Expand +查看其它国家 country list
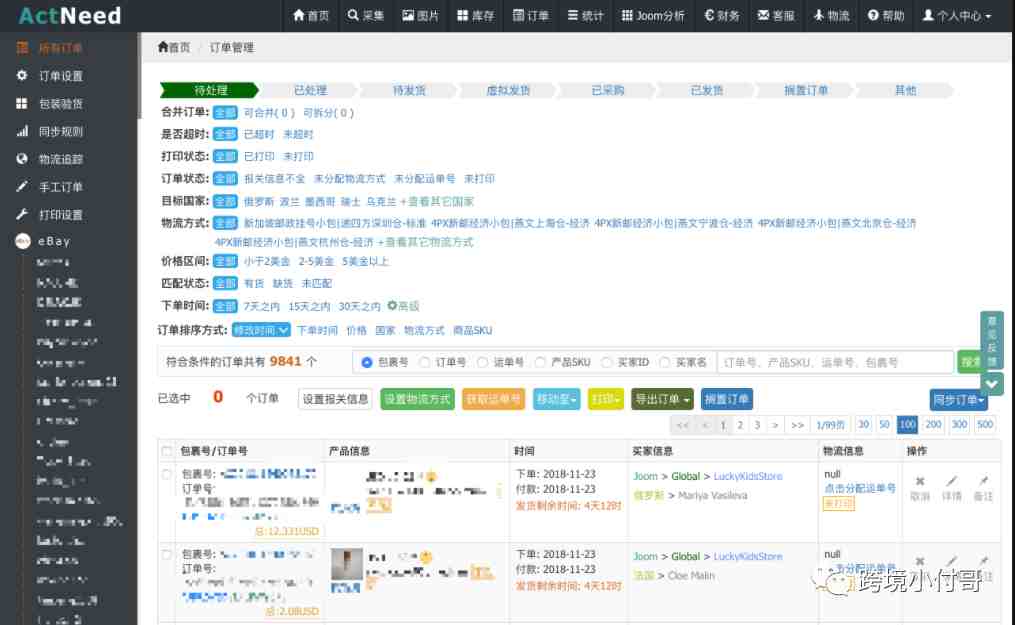 point(437,201)
